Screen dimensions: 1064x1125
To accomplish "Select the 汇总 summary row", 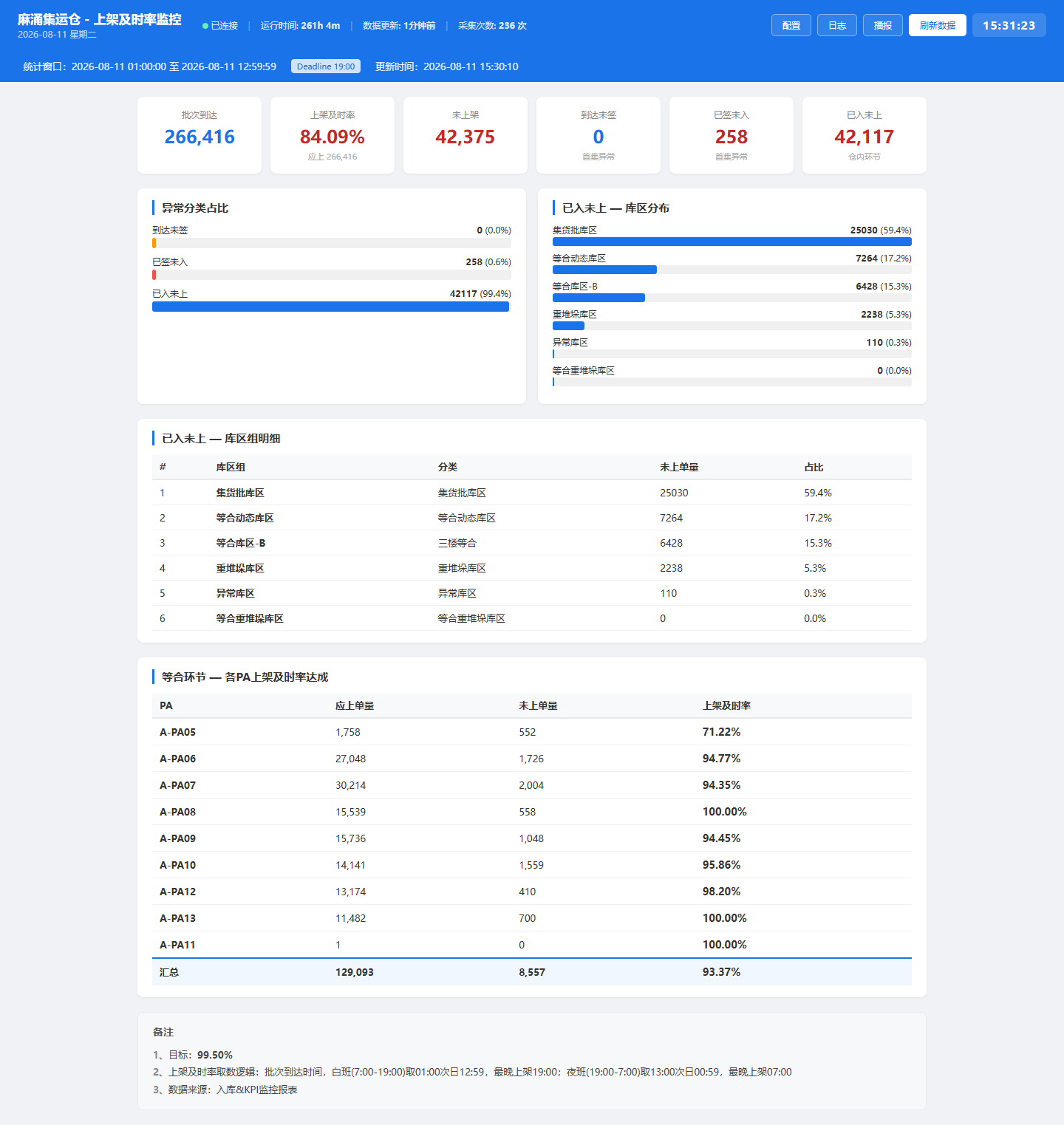I will tap(532, 972).
